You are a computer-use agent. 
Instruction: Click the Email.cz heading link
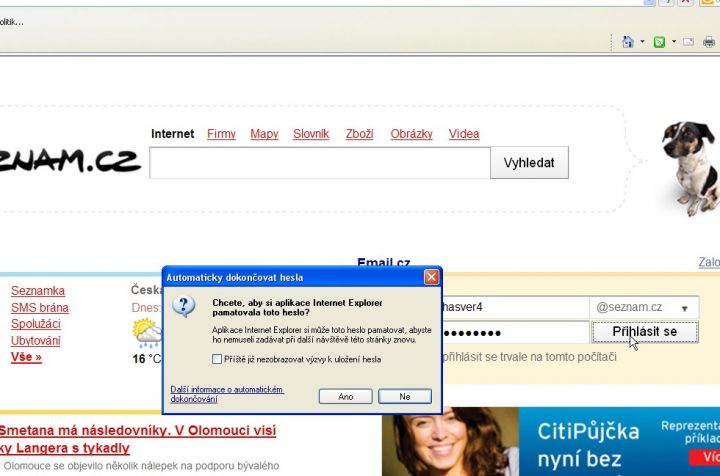pyautogui.click(x=383, y=263)
